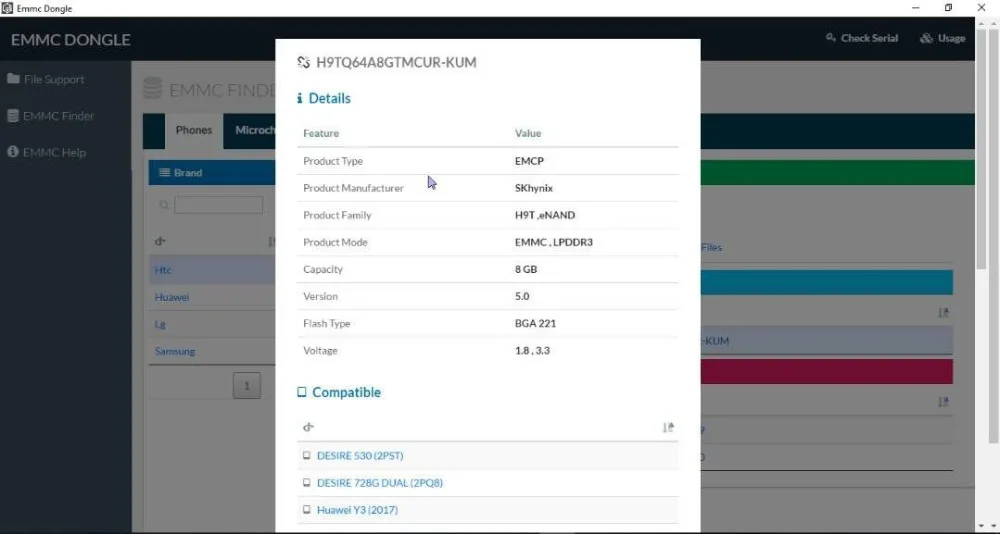Click the EMMC DONGLE header title

pyautogui.click(x=71, y=40)
